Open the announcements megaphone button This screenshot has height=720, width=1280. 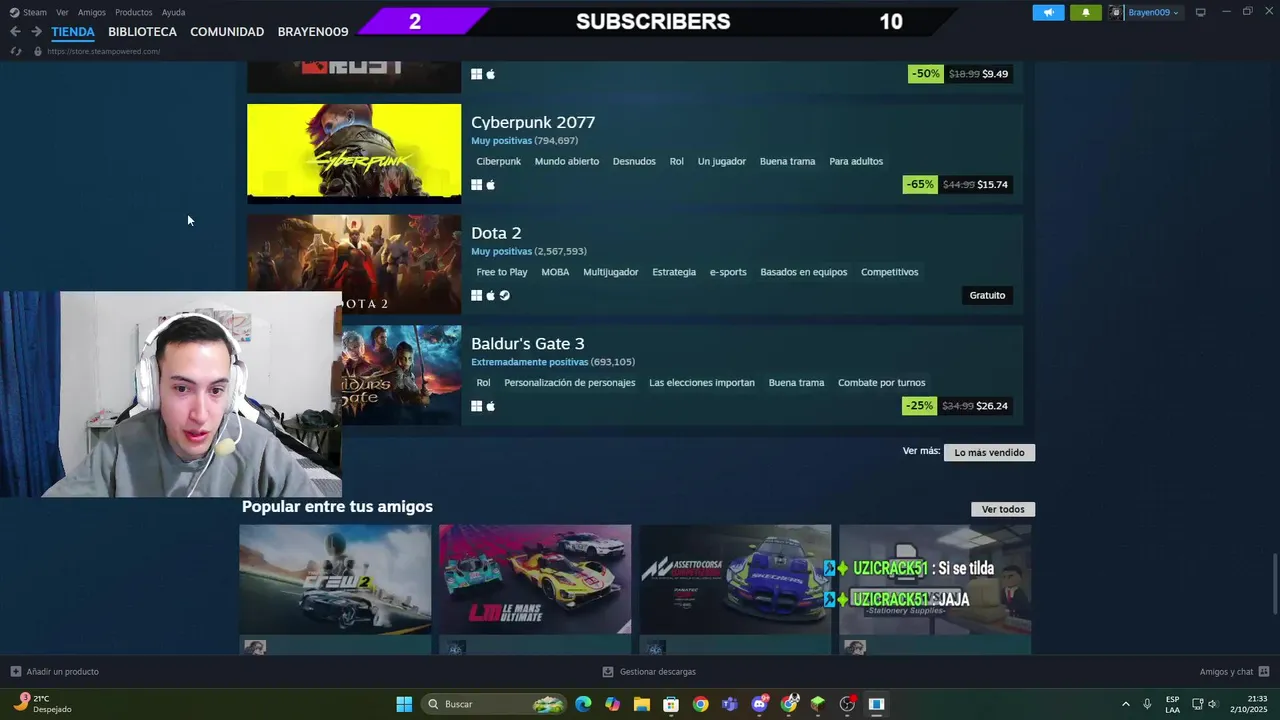[x=1048, y=12]
